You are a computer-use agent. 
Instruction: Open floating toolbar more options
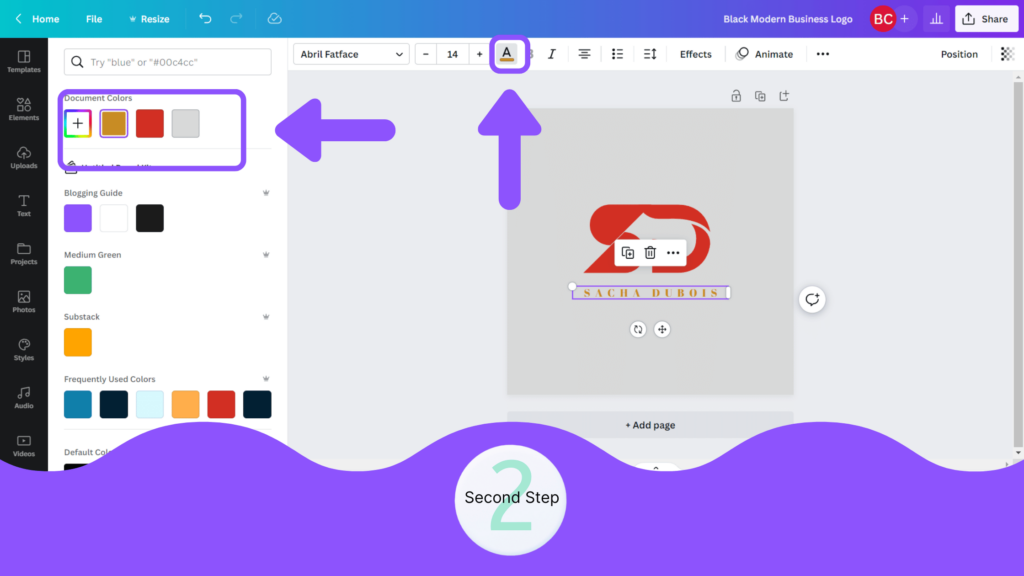[673, 253]
